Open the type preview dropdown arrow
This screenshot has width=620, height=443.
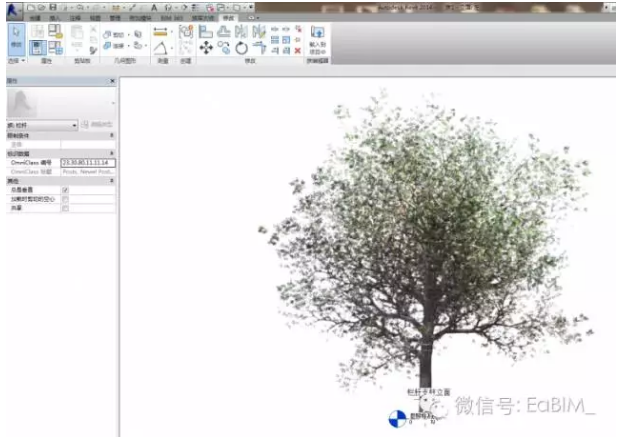(x=113, y=103)
